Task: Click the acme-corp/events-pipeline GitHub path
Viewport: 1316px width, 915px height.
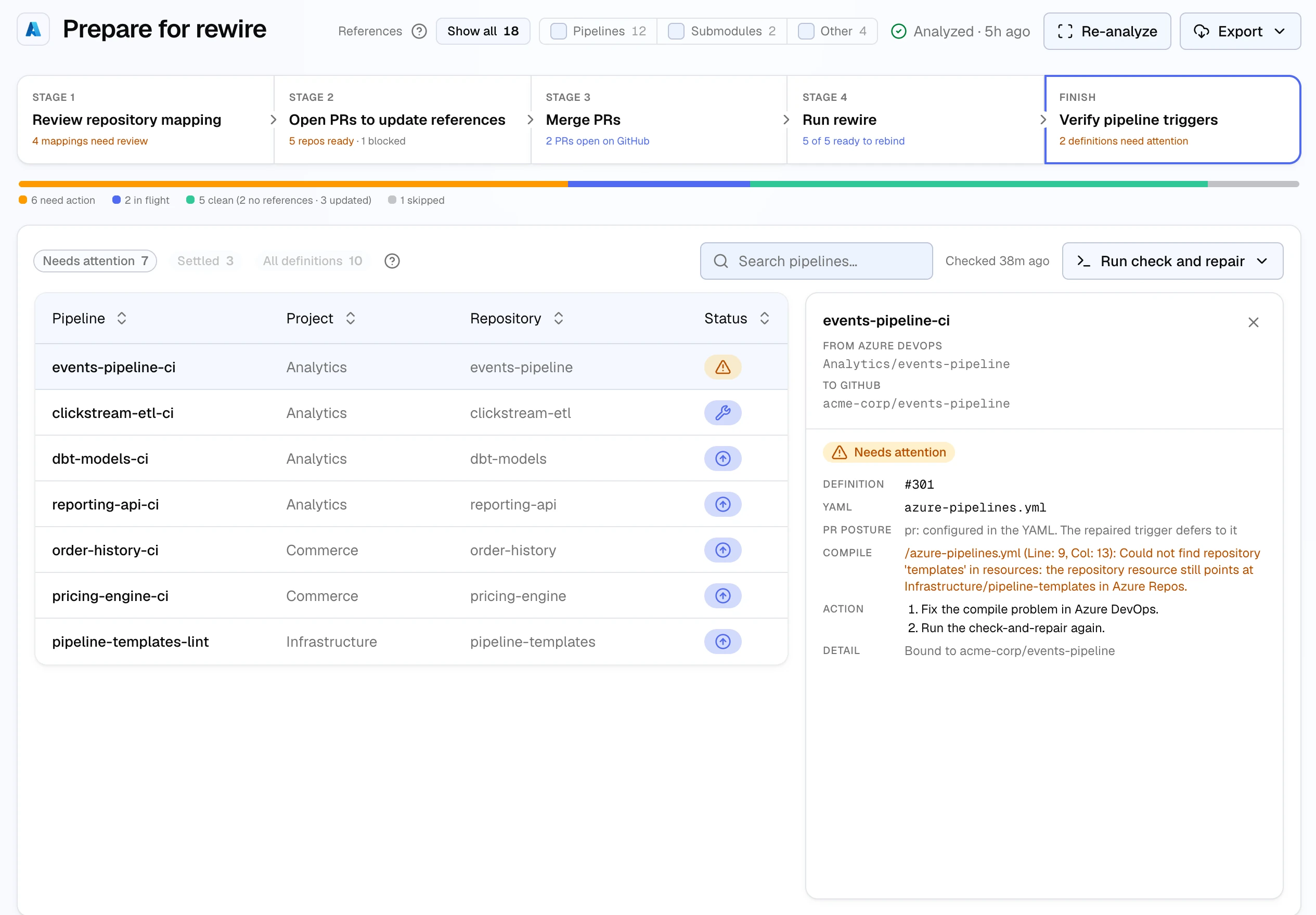Action: 917,404
